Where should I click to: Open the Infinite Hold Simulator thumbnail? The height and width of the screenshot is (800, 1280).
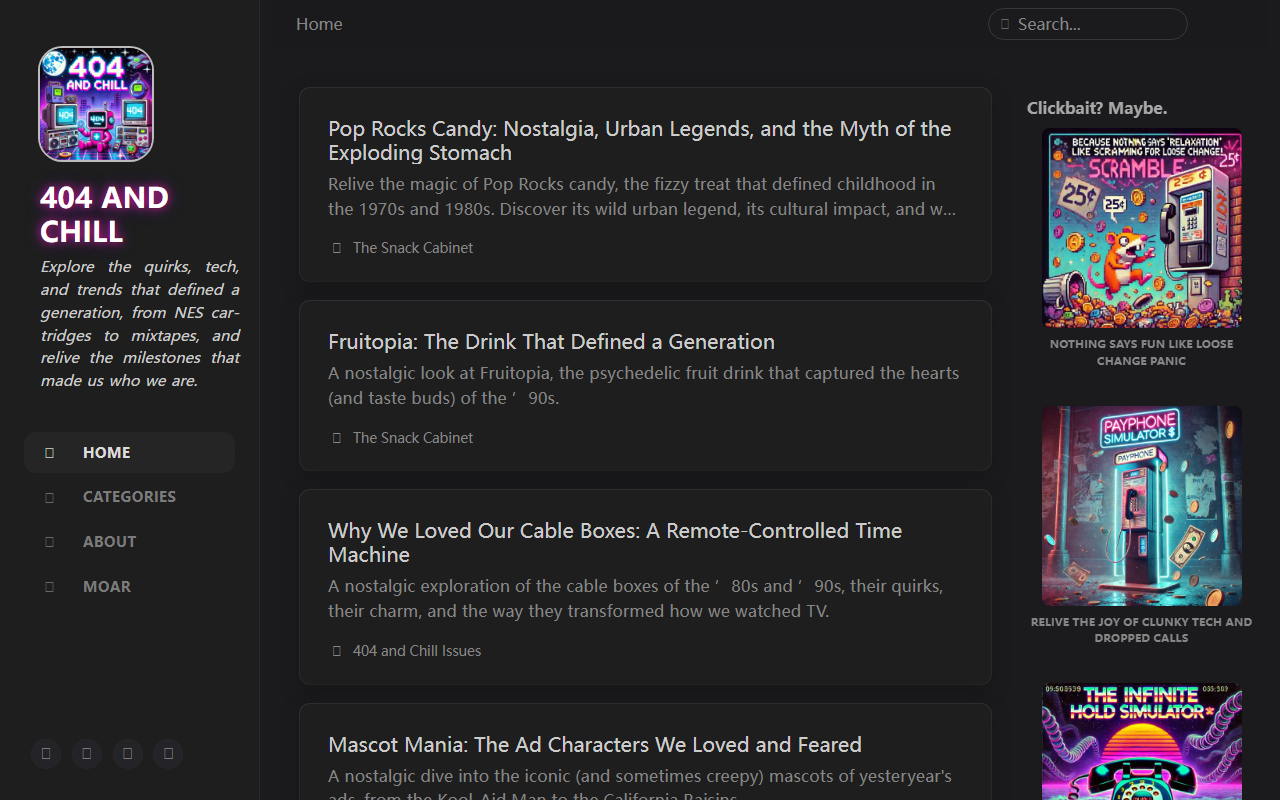pos(1142,742)
